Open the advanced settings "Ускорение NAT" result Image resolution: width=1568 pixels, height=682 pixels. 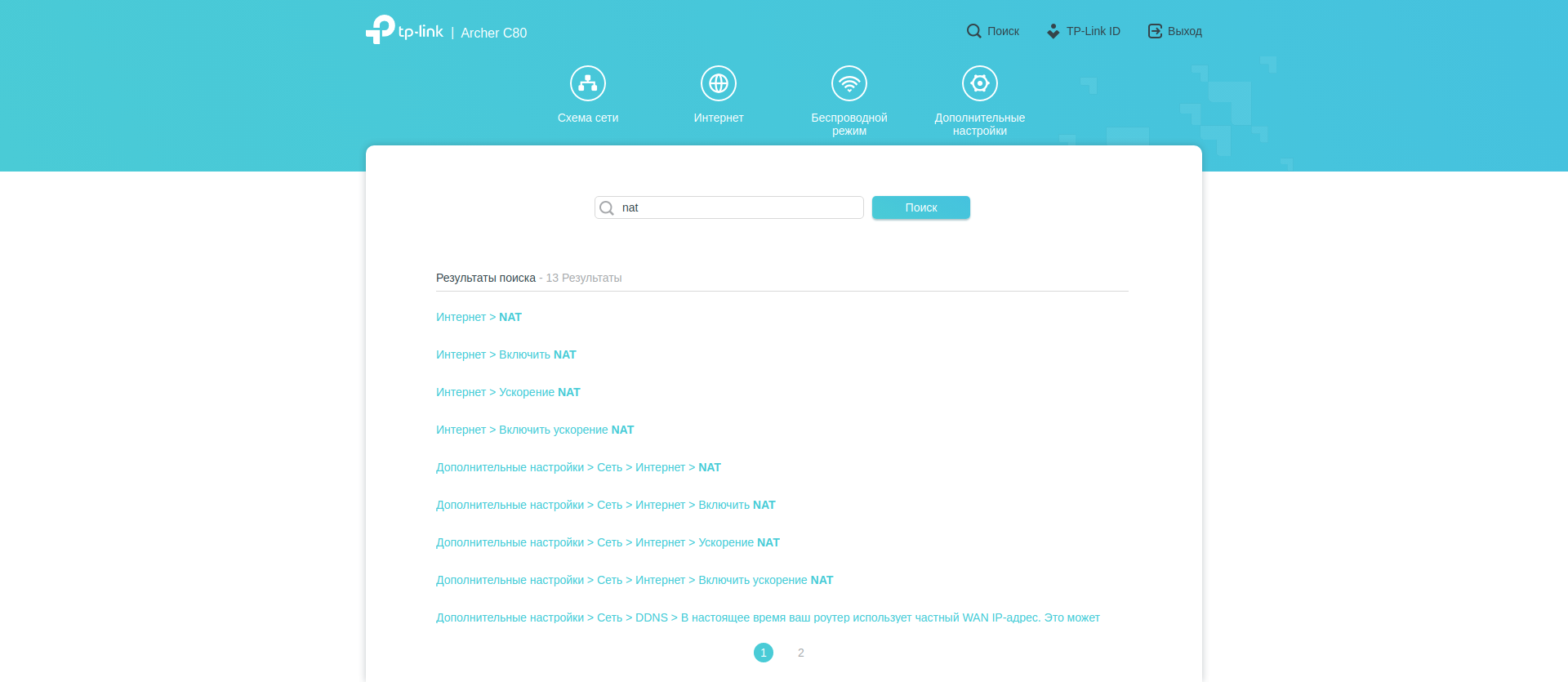click(608, 542)
